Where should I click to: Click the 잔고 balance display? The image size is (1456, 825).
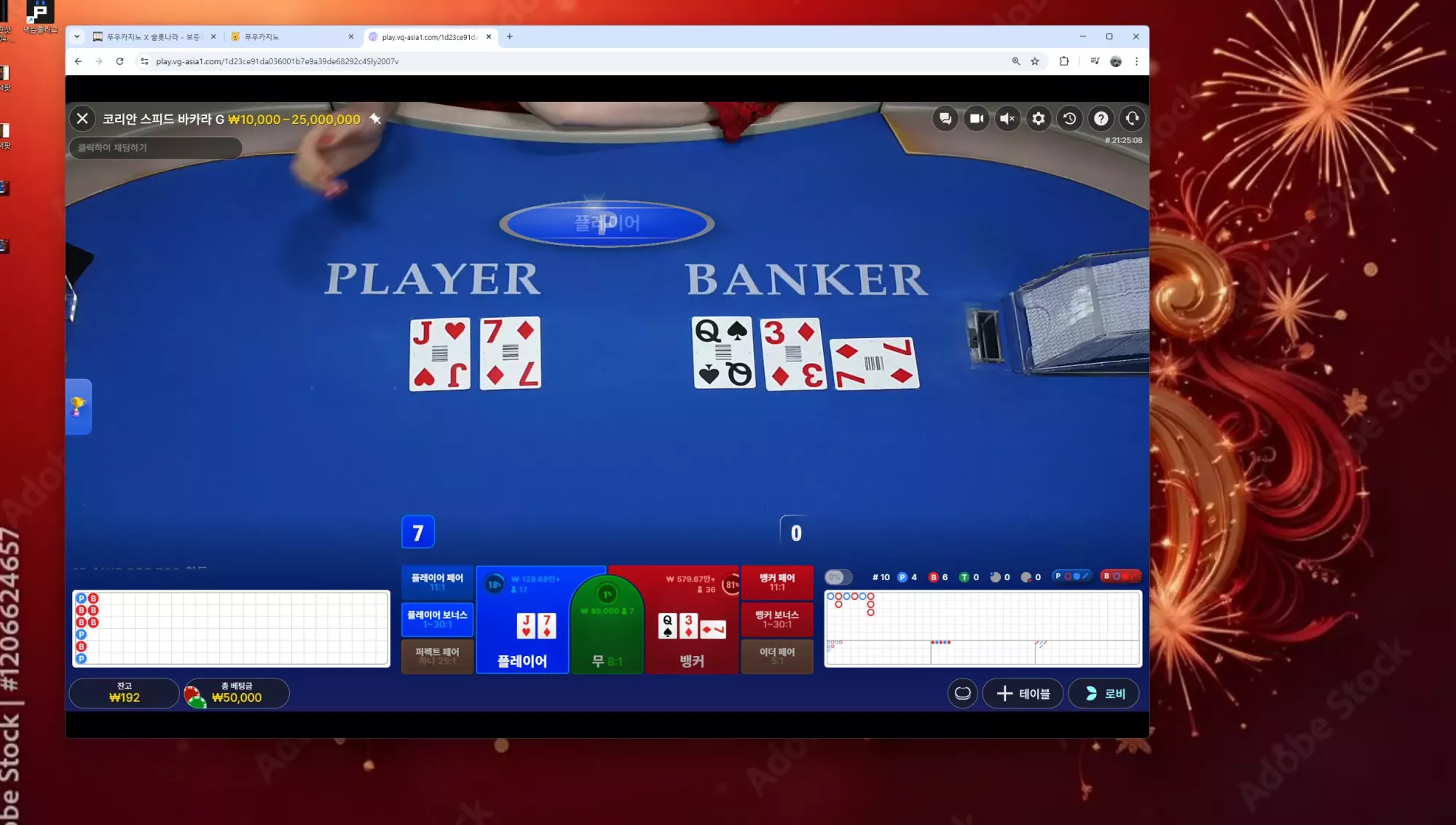(x=124, y=693)
